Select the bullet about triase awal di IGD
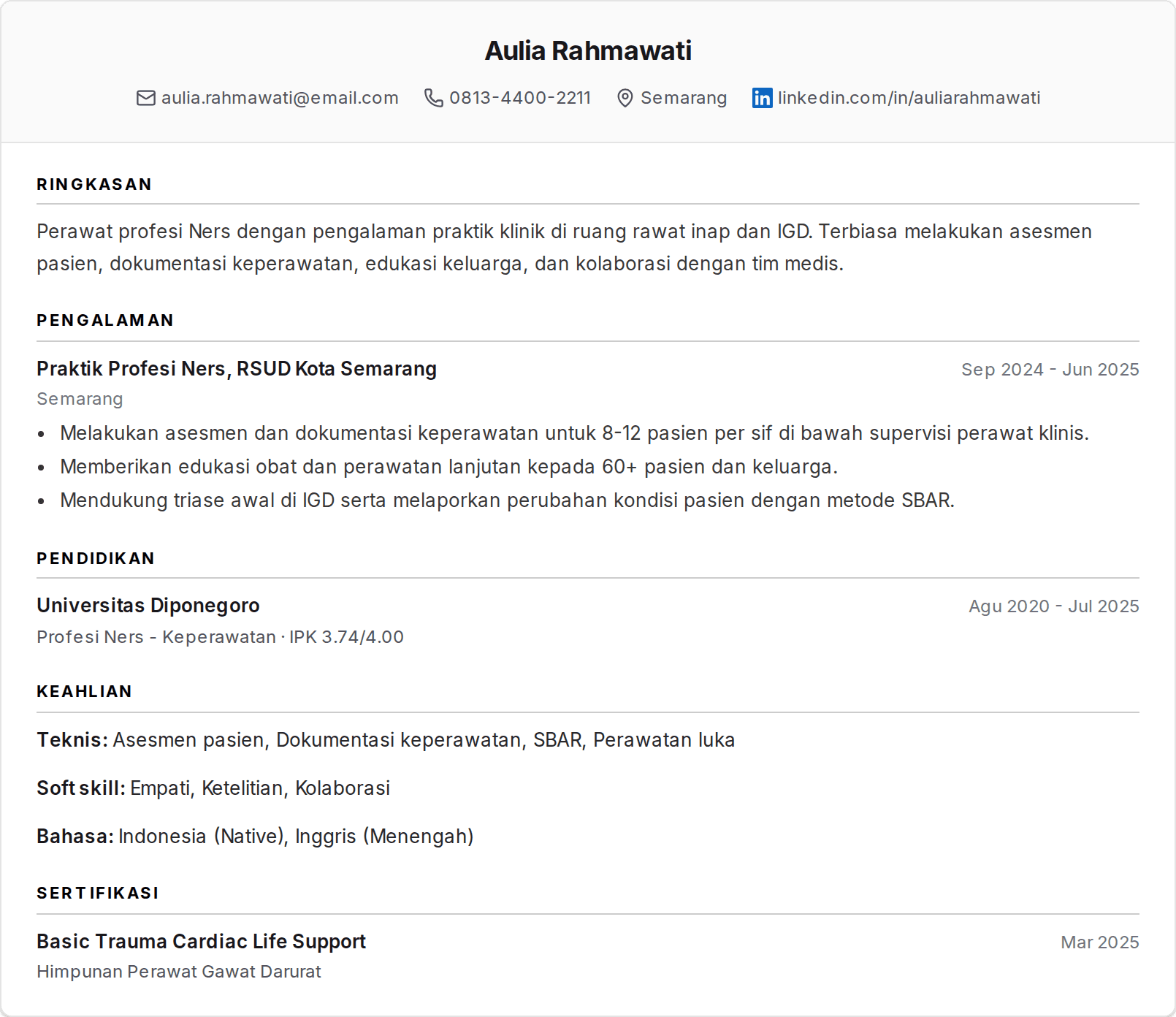 click(x=507, y=500)
